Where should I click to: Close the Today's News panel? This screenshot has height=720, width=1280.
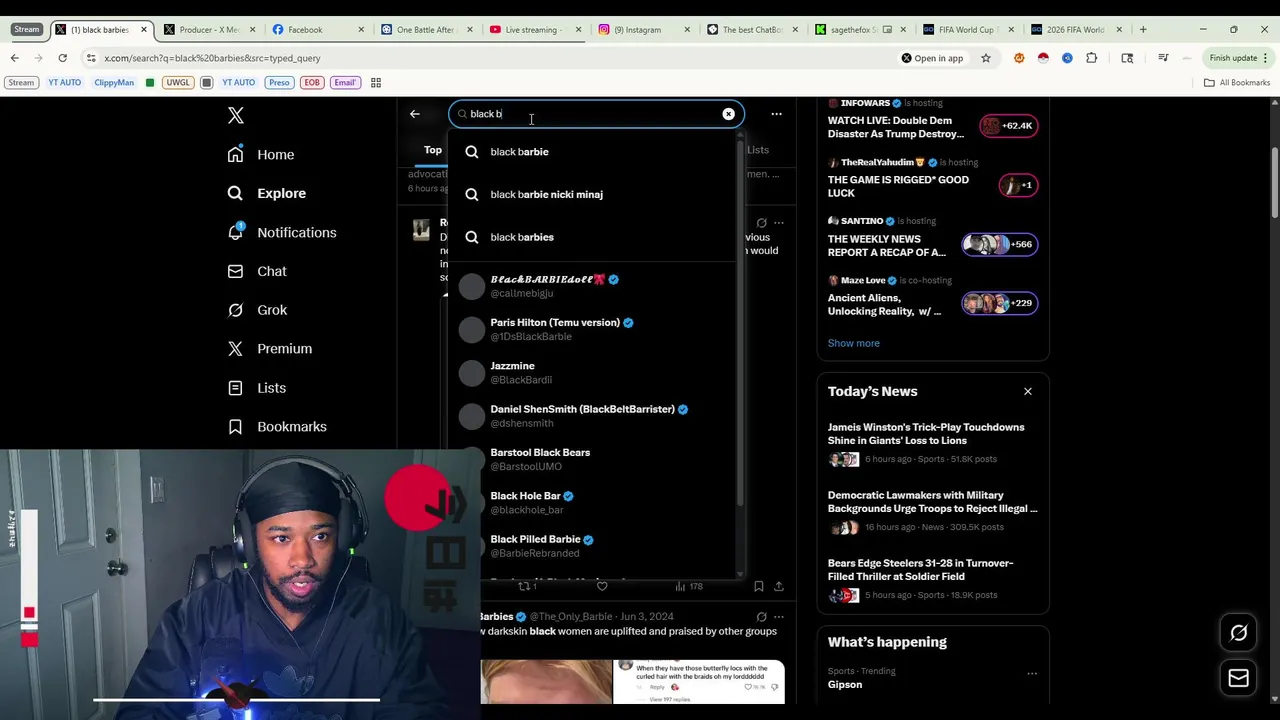(1027, 392)
